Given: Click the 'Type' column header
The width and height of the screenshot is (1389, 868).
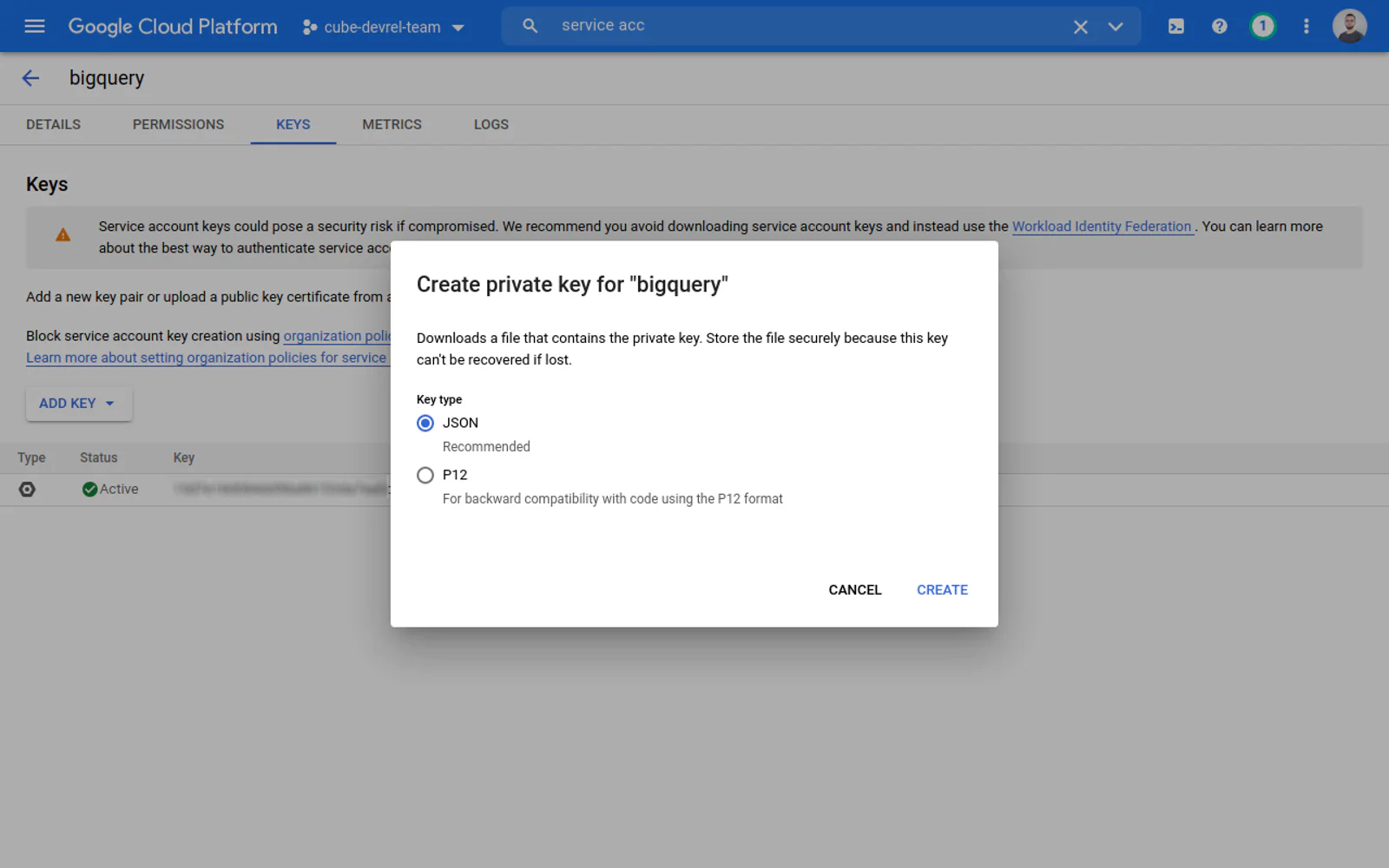Looking at the screenshot, I should tap(31, 457).
